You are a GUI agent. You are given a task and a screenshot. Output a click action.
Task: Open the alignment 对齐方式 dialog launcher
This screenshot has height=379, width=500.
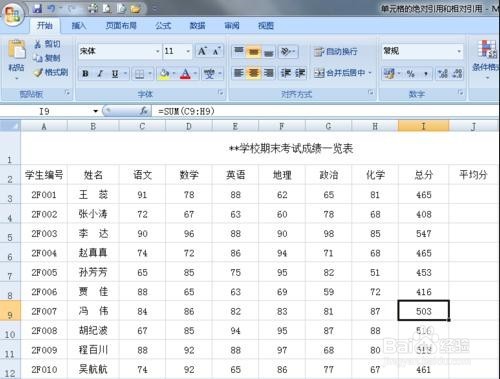(x=371, y=93)
